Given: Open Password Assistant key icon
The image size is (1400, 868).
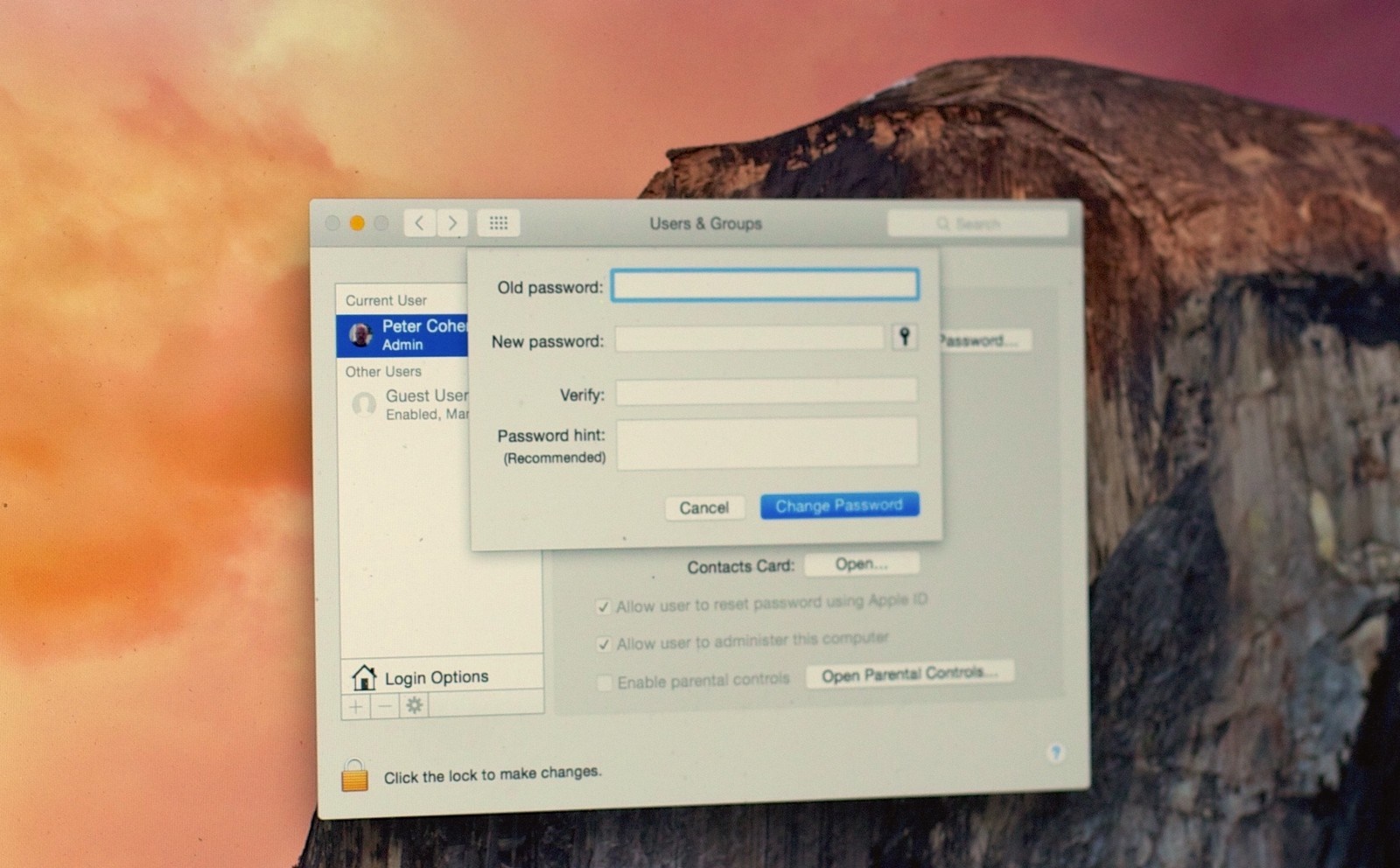Looking at the screenshot, I should point(905,336).
